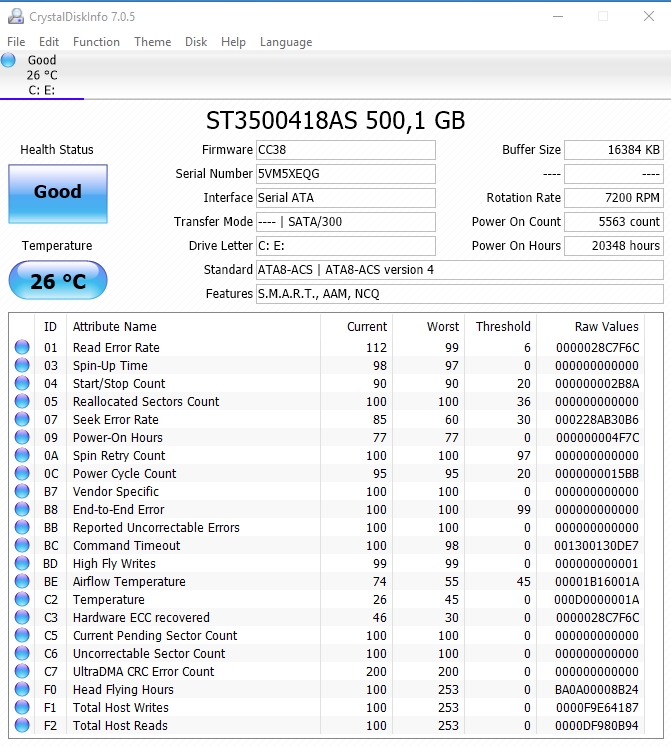Click raw value 0000DF980B94 of Total Host Reads
Image resolution: width=671 pixels, height=746 pixels.
[597, 726]
